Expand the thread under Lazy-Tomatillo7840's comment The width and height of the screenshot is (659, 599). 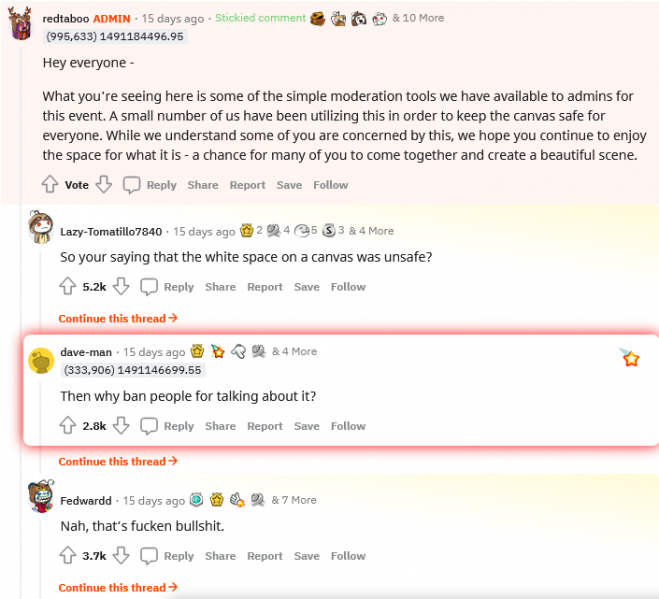[118, 318]
